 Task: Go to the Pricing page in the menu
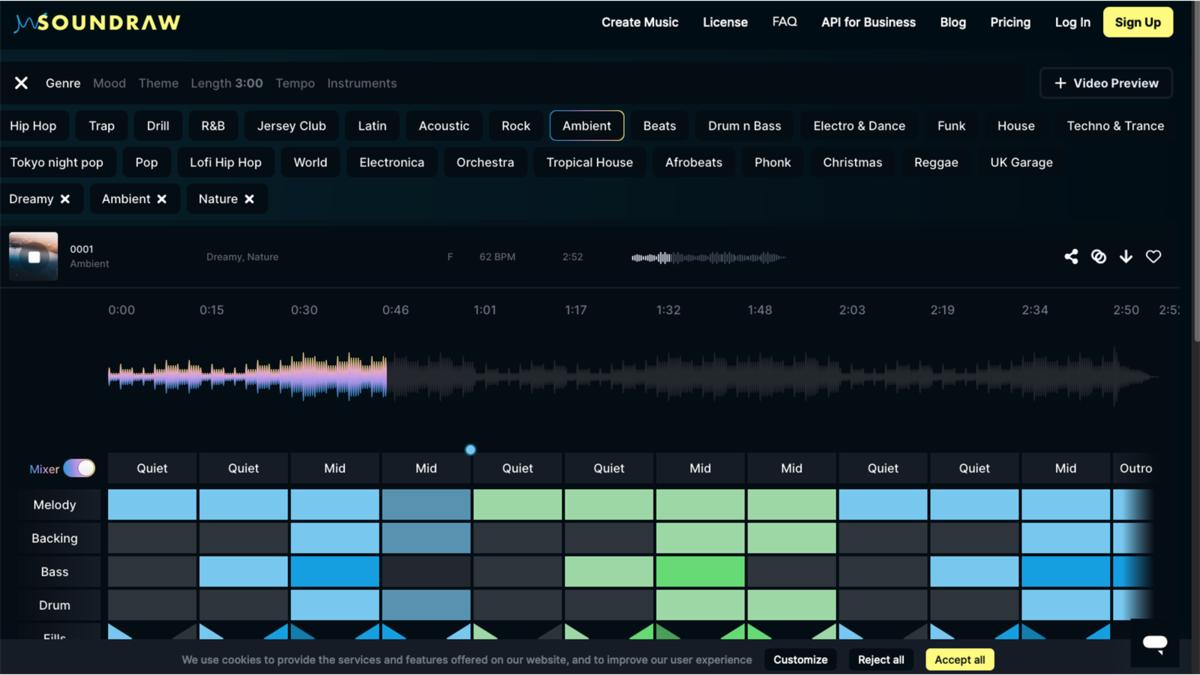click(1010, 22)
